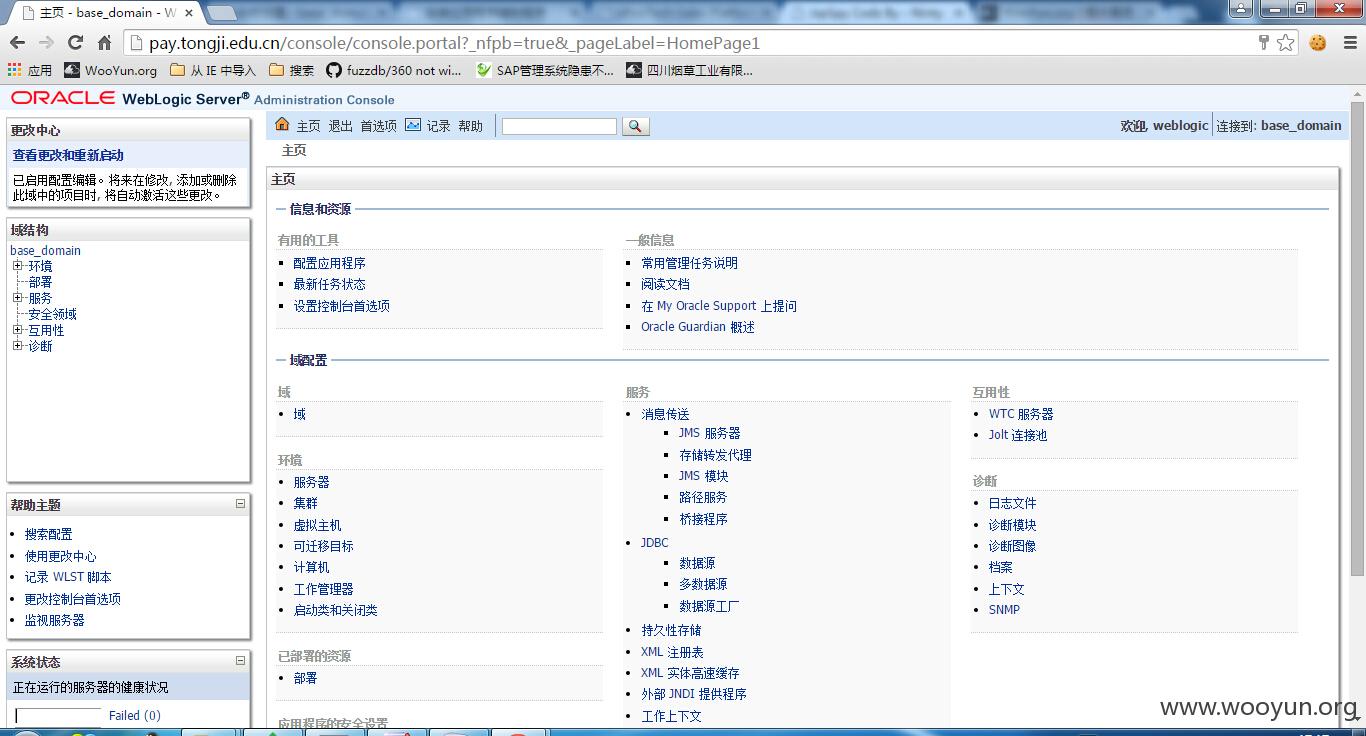Screen dimensions: 1366x736
Task: Open 持久性存储 link
Action: [671, 630]
